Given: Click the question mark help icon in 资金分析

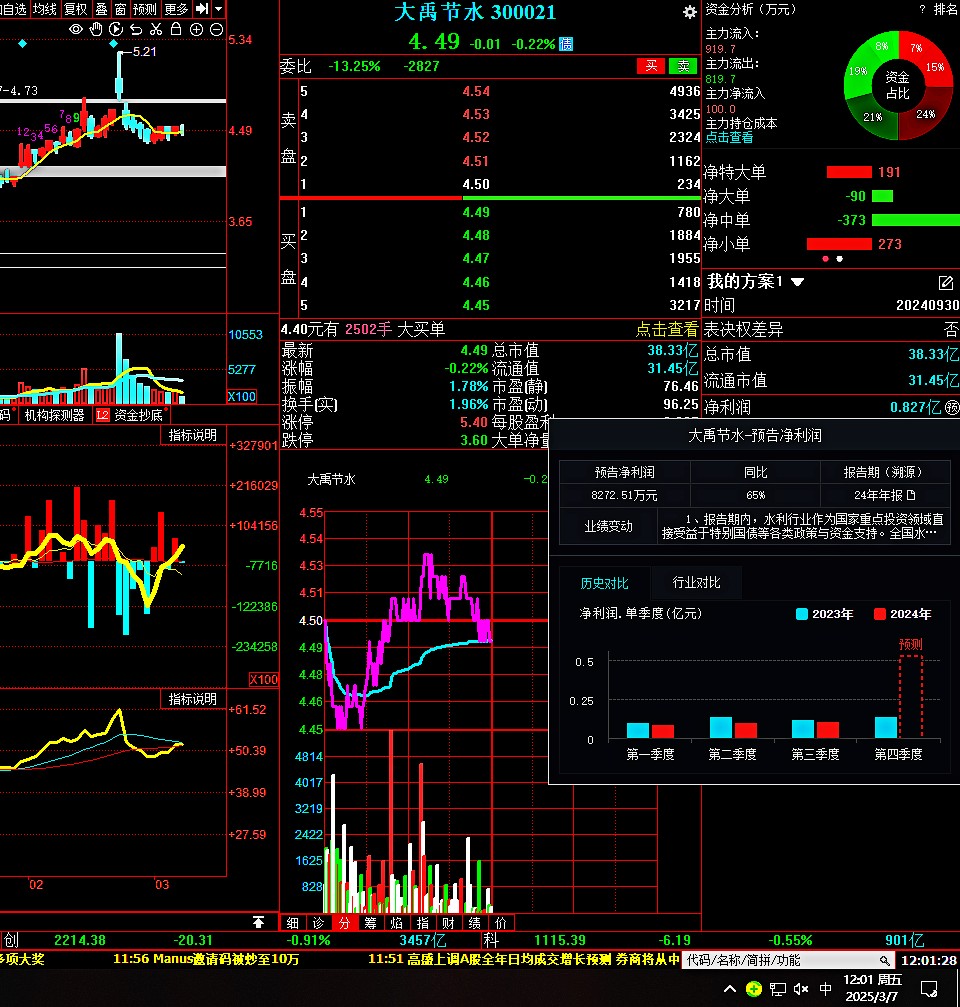Looking at the screenshot, I should click(922, 9).
